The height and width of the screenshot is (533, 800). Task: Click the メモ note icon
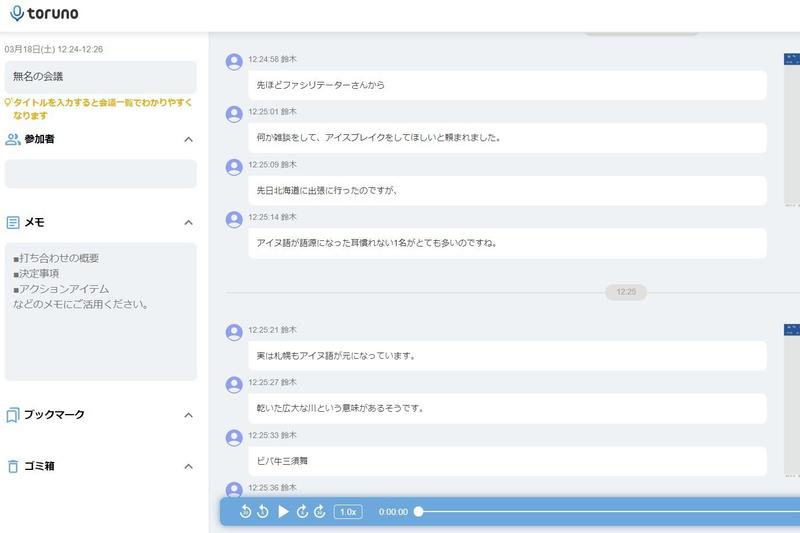tap(13, 222)
